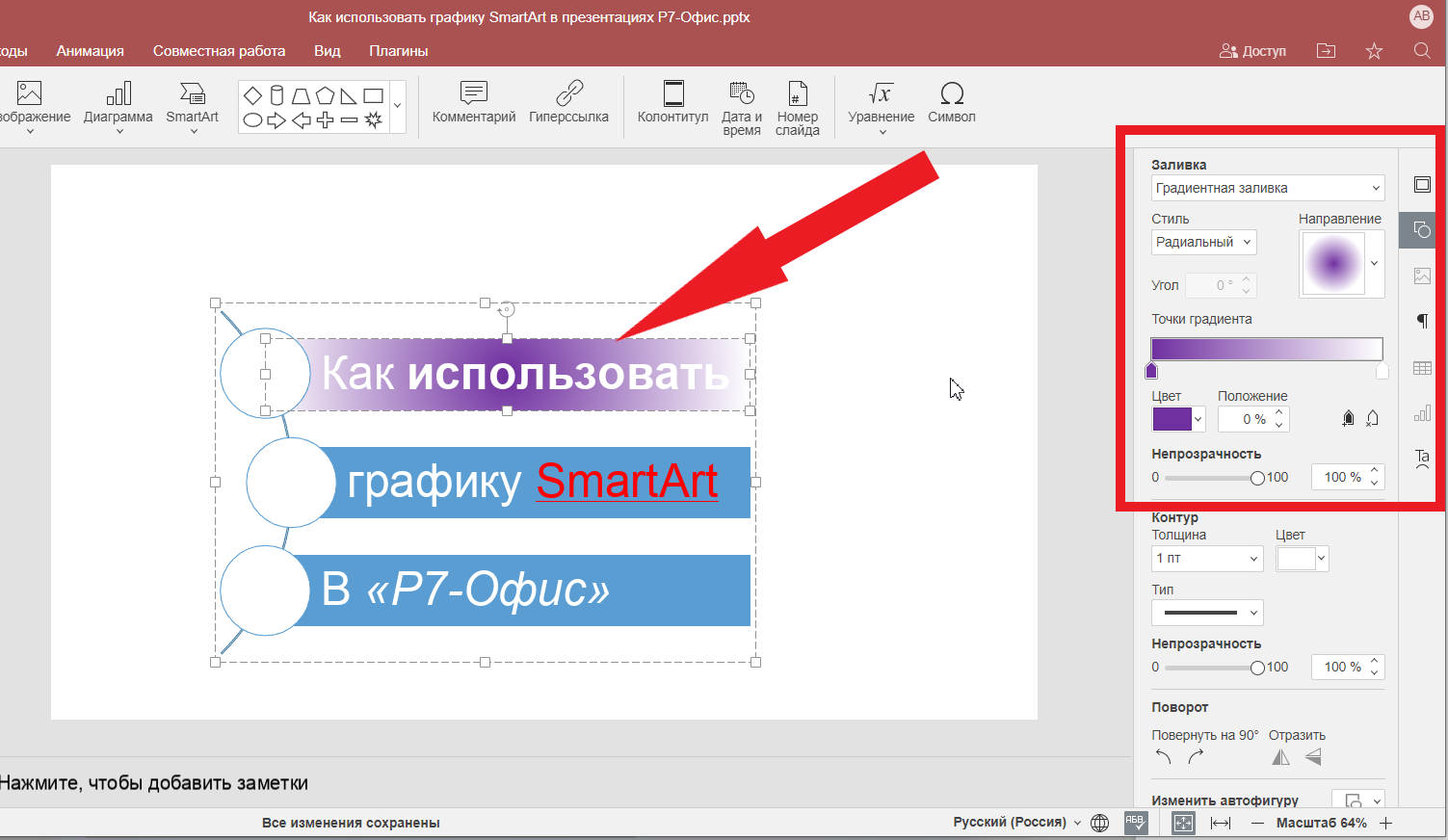Select the rectangle shape in the gallery
This screenshot has height=840, width=1448.
click(x=374, y=95)
